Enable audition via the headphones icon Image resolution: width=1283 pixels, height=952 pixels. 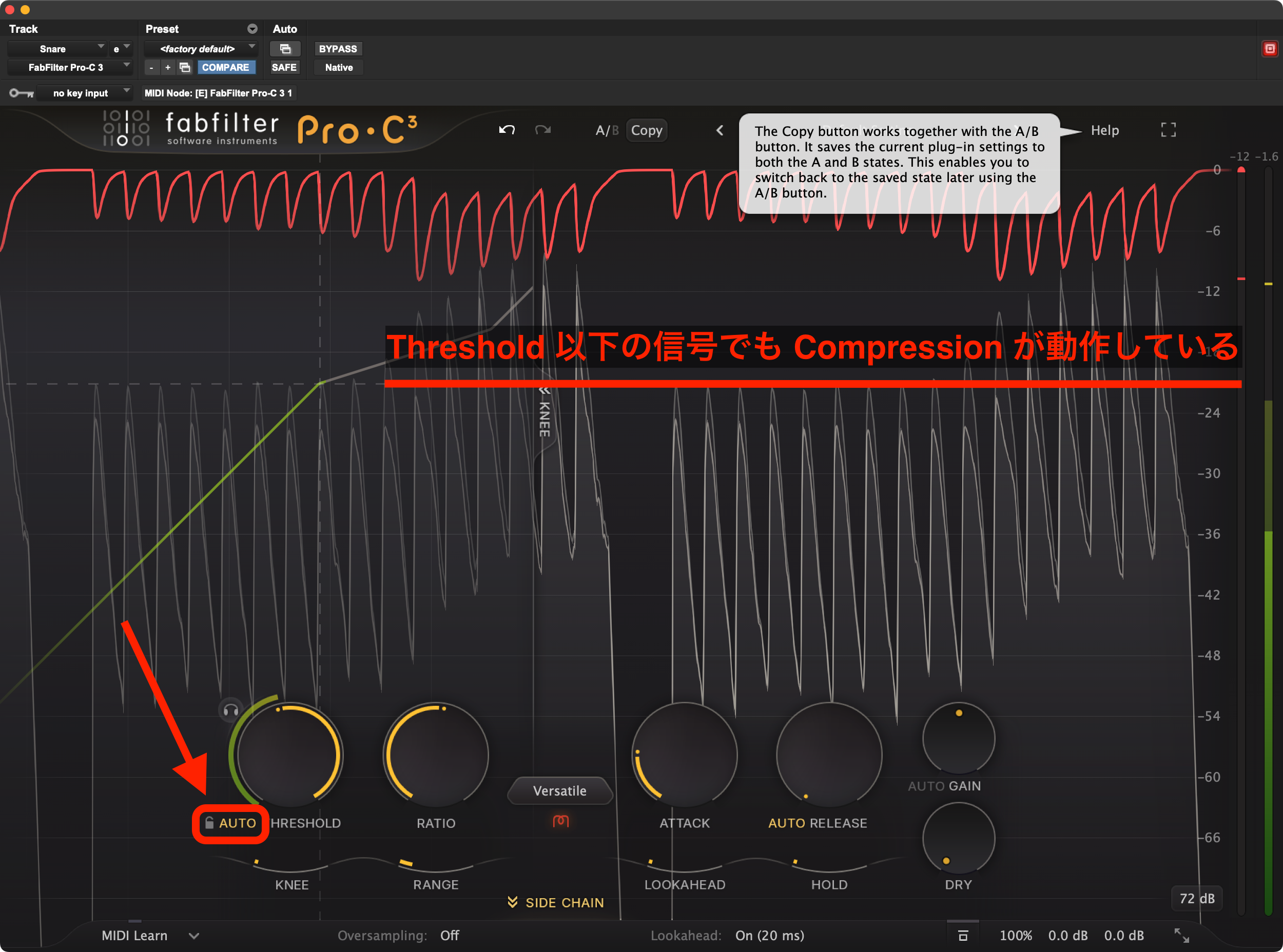(x=230, y=710)
